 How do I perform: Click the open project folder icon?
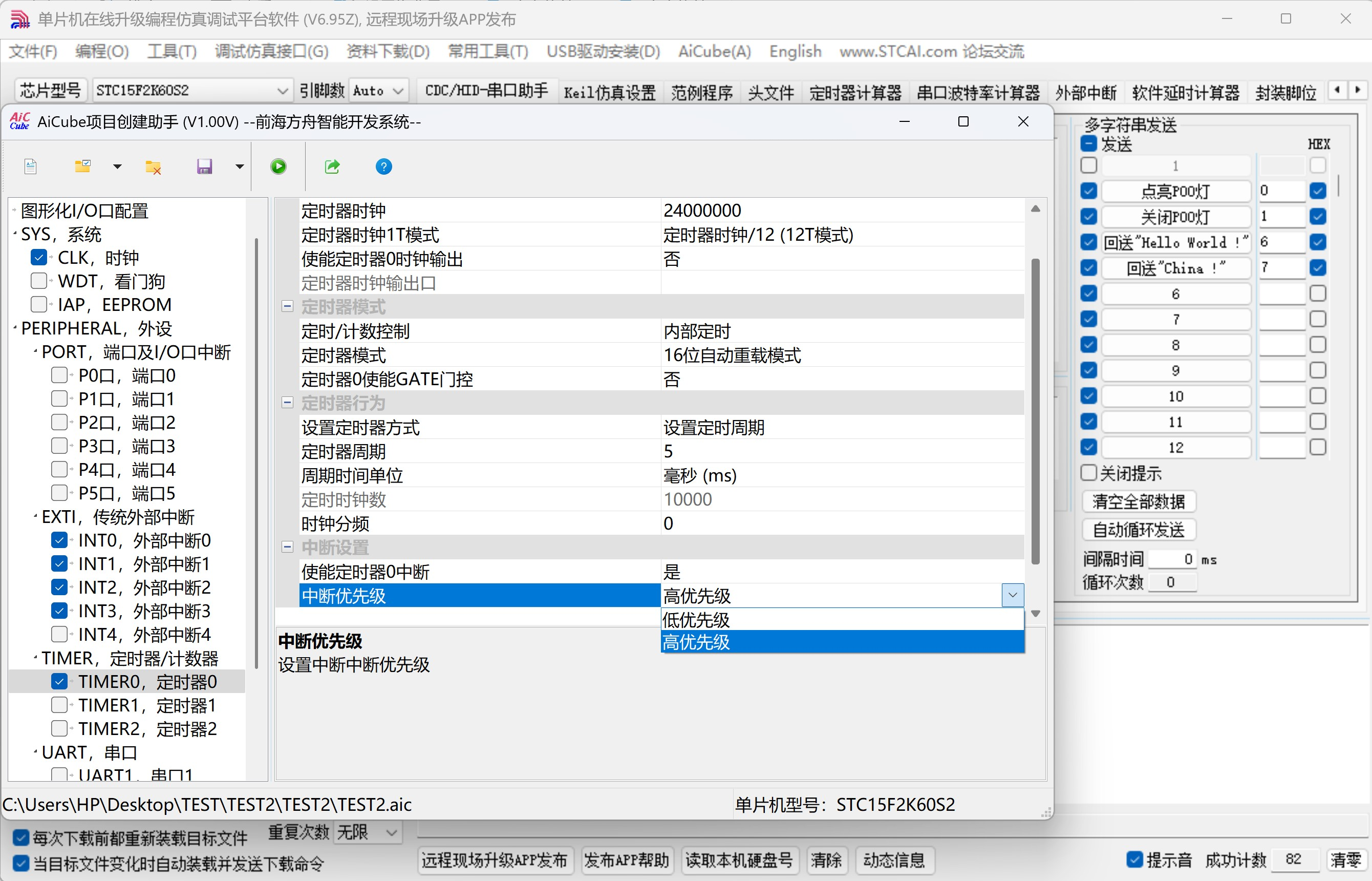pos(83,166)
